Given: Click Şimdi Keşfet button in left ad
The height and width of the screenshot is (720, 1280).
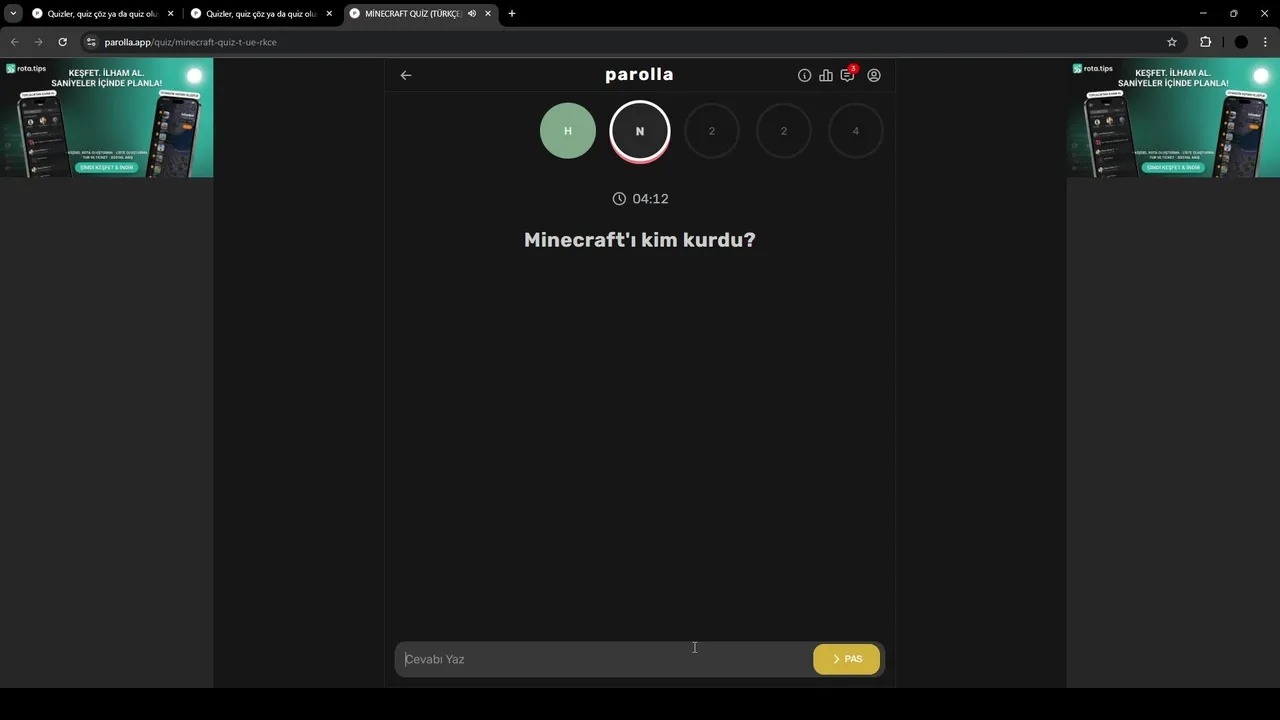Looking at the screenshot, I should click(x=105, y=167).
